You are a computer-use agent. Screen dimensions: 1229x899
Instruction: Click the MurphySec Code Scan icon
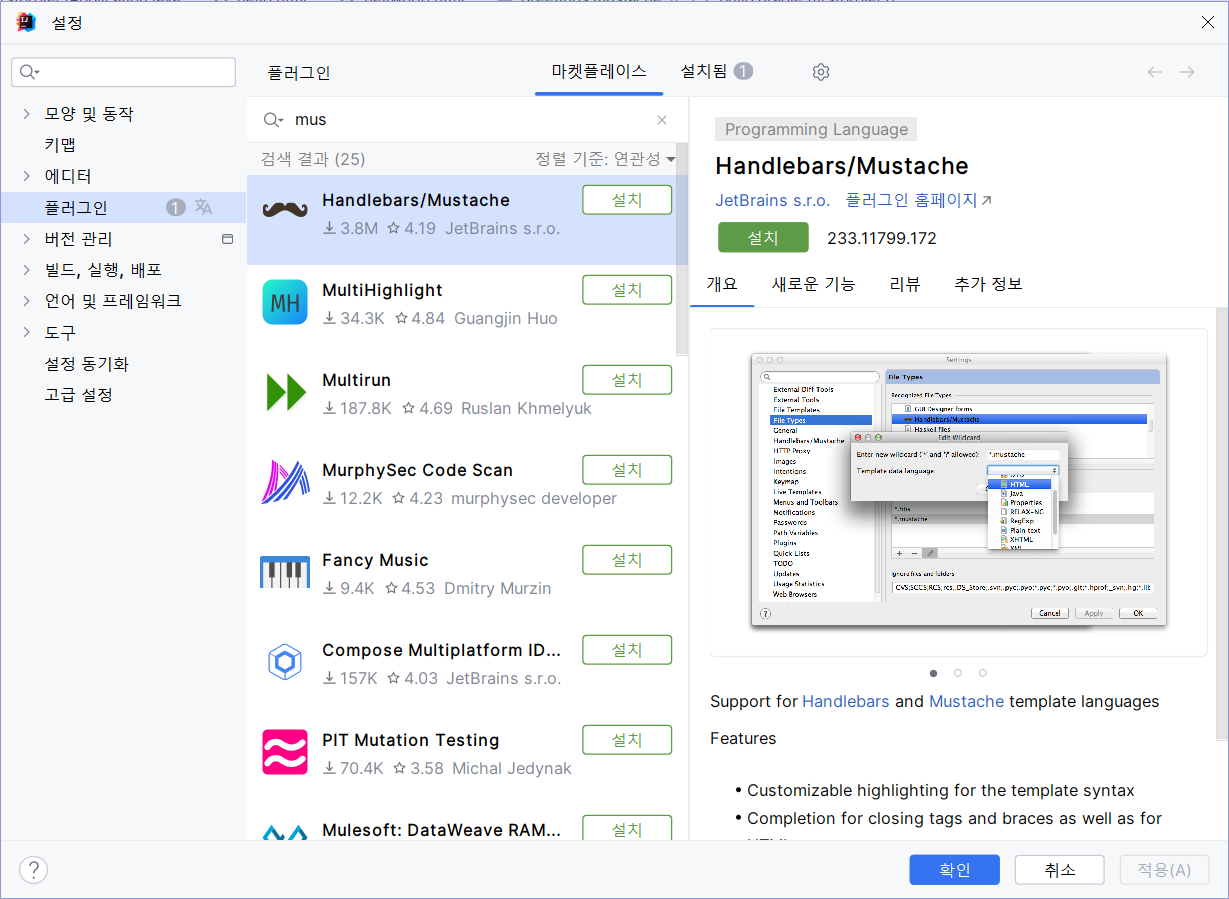click(x=285, y=482)
